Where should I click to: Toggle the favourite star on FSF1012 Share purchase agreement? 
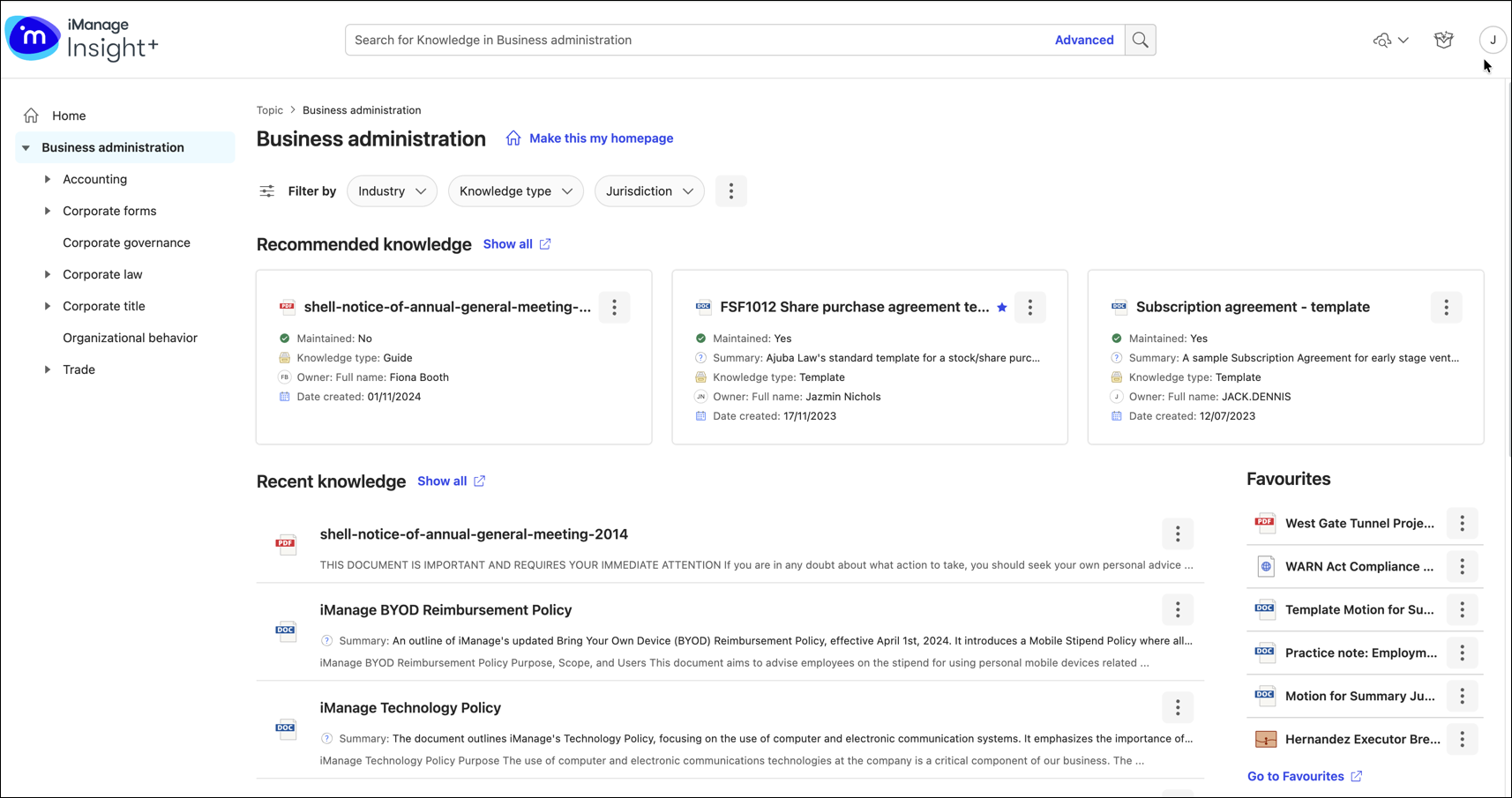pyautogui.click(x=1002, y=307)
